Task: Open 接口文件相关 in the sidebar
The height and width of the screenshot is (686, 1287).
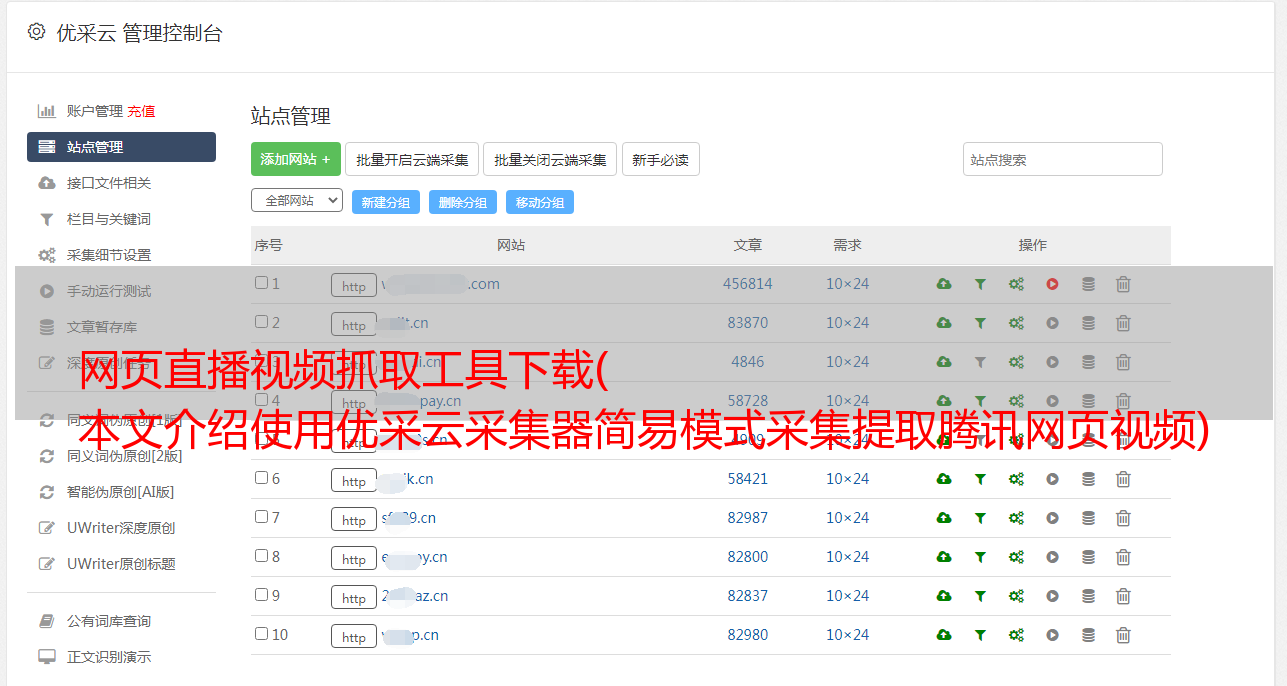Action: tap(109, 183)
